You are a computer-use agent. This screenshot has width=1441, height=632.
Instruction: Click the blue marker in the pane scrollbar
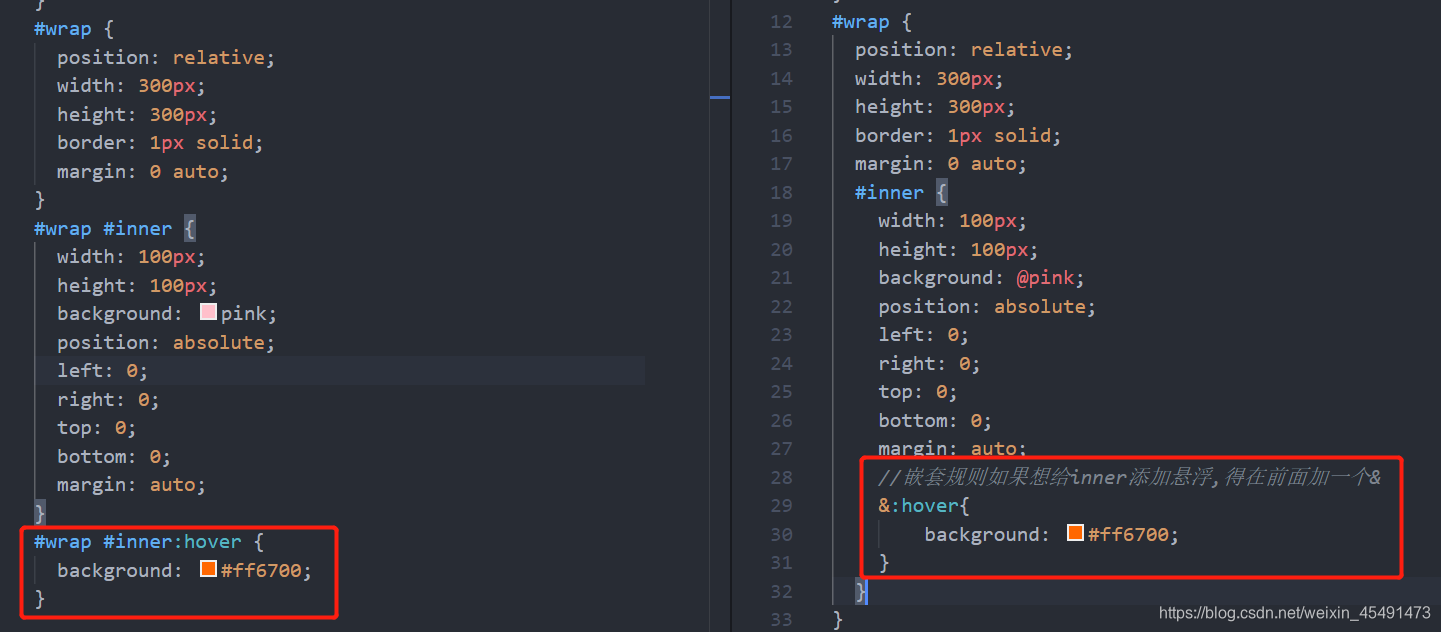click(x=720, y=97)
